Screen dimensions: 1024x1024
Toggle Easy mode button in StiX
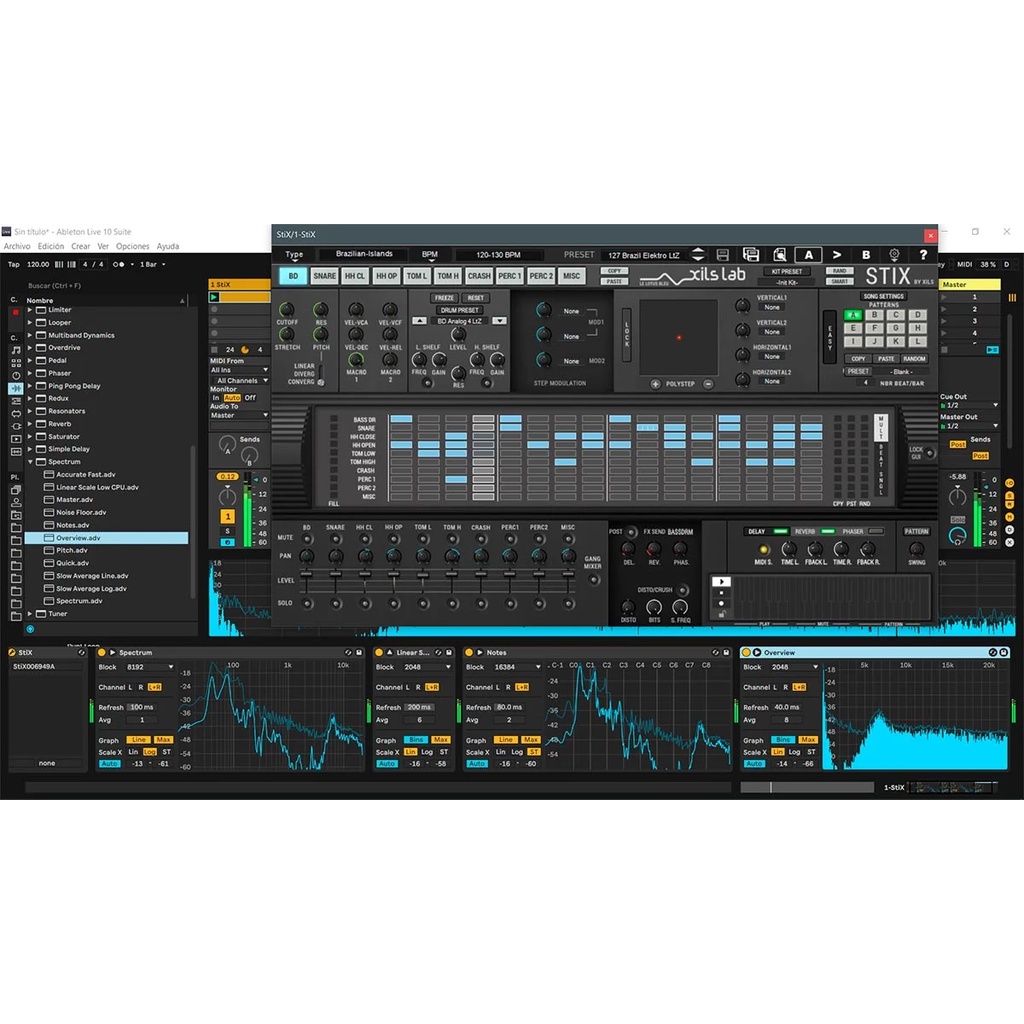[x=829, y=337]
